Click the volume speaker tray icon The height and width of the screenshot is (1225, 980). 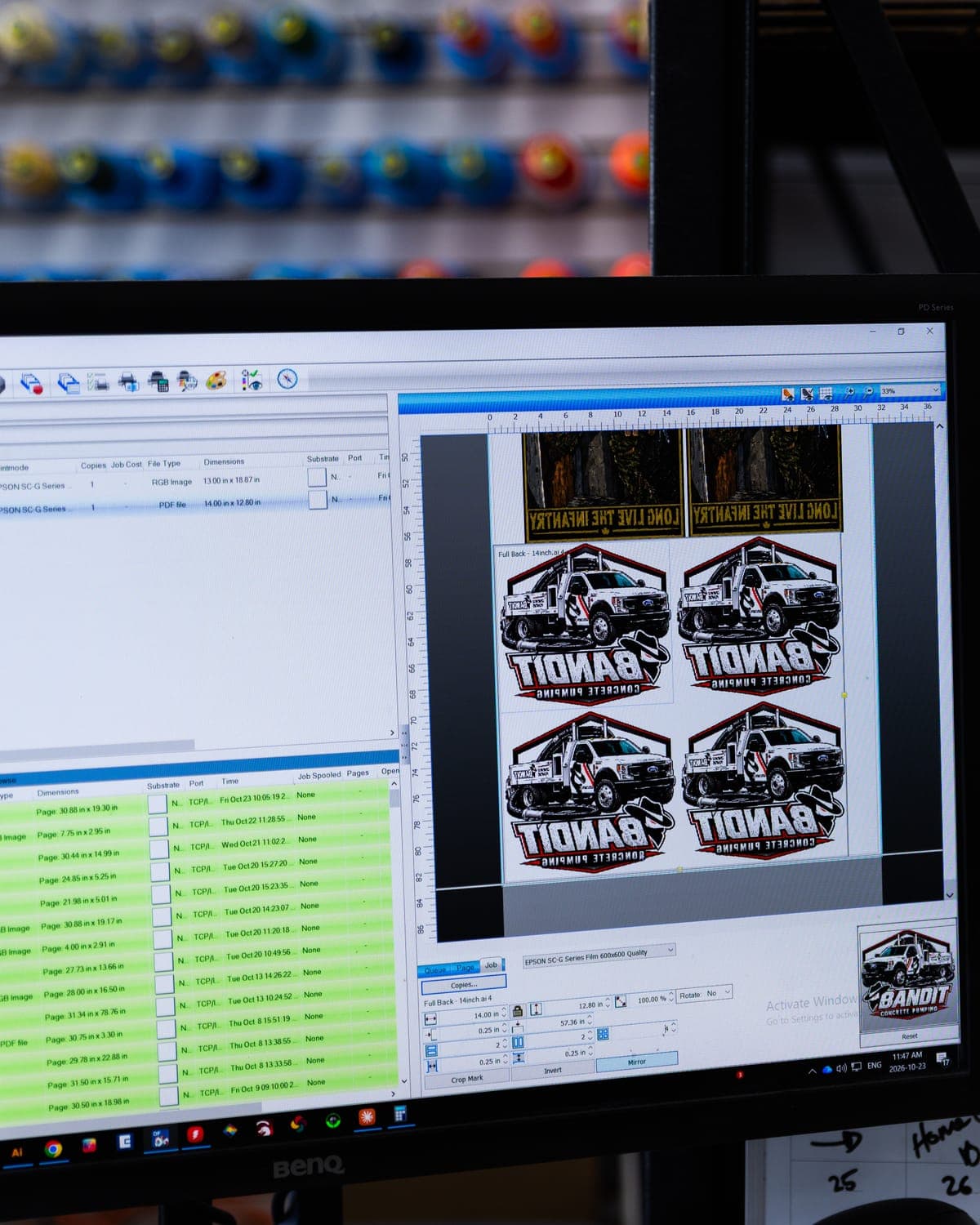tap(841, 1067)
